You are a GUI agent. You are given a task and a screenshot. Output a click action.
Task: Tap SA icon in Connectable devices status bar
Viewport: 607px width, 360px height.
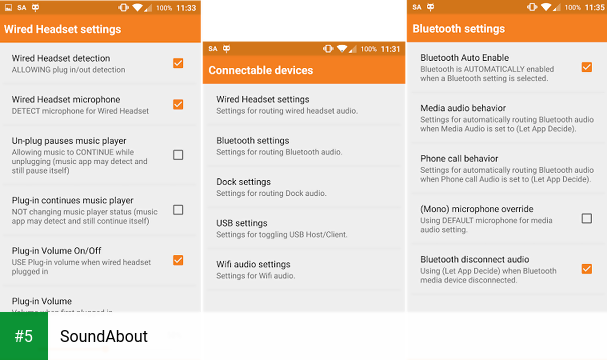[x=213, y=49]
